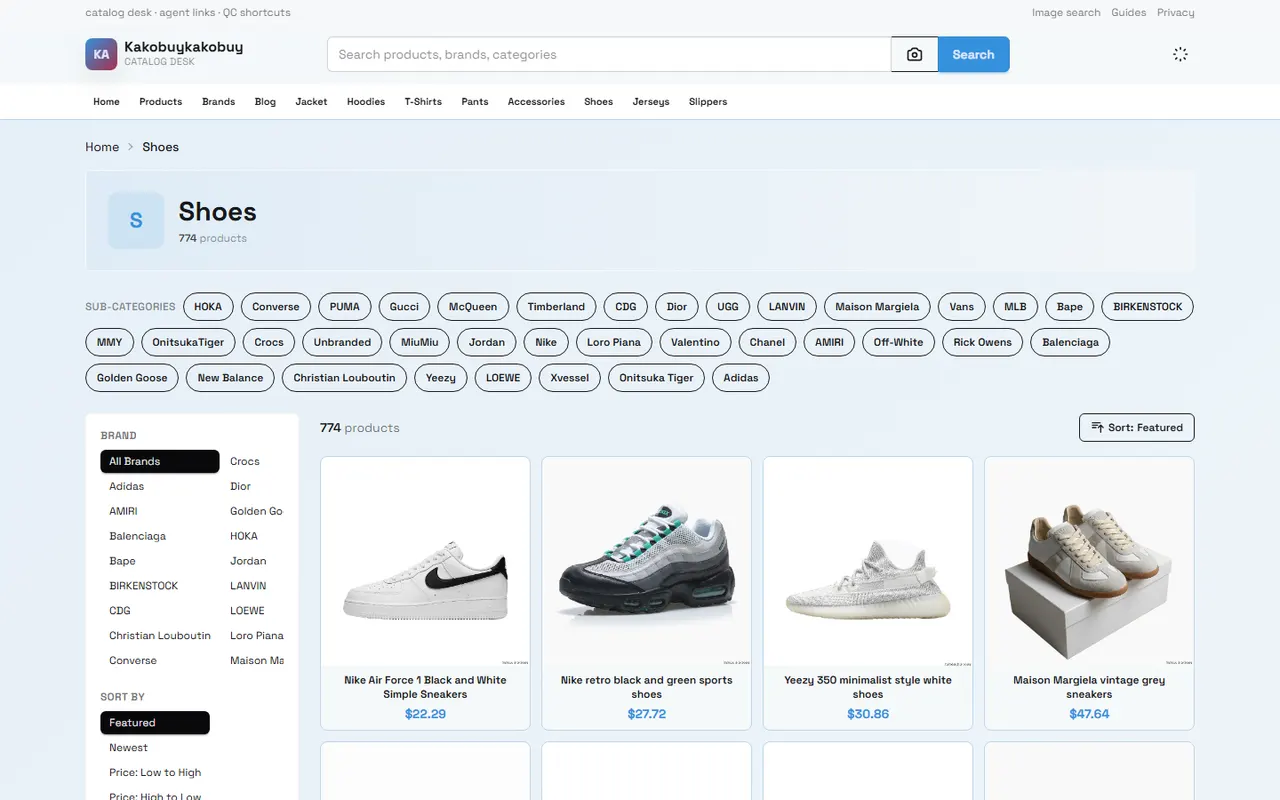The image size is (1280, 800).
Task: Open the Privacy link
Action: coord(1176,13)
